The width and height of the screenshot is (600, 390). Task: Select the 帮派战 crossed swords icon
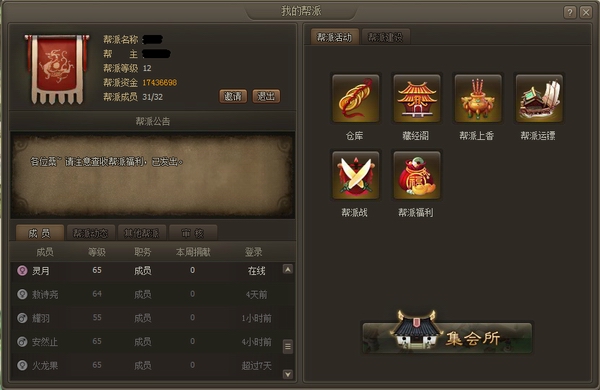[x=355, y=175]
